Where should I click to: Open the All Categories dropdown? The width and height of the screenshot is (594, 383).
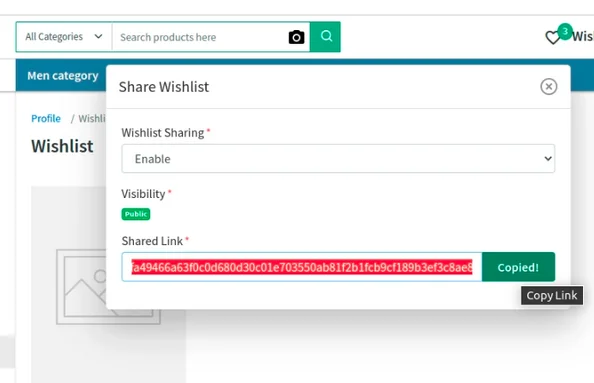tap(64, 37)
